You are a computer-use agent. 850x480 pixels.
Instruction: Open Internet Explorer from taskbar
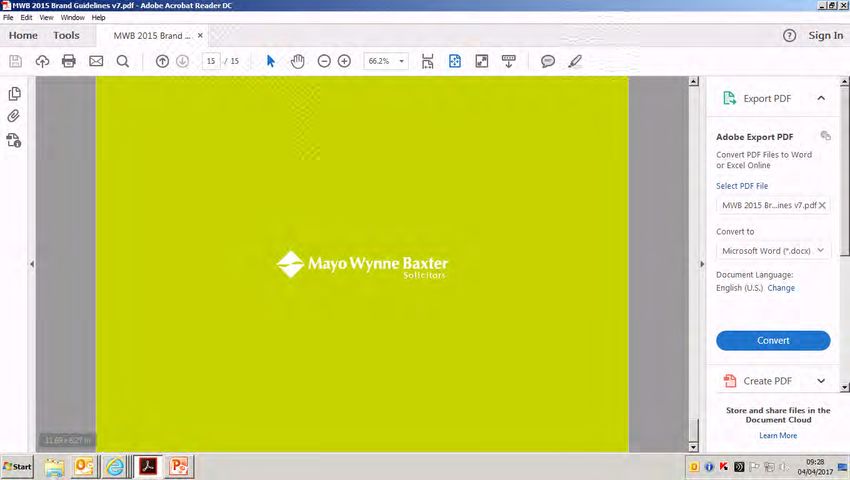point(115,466)
